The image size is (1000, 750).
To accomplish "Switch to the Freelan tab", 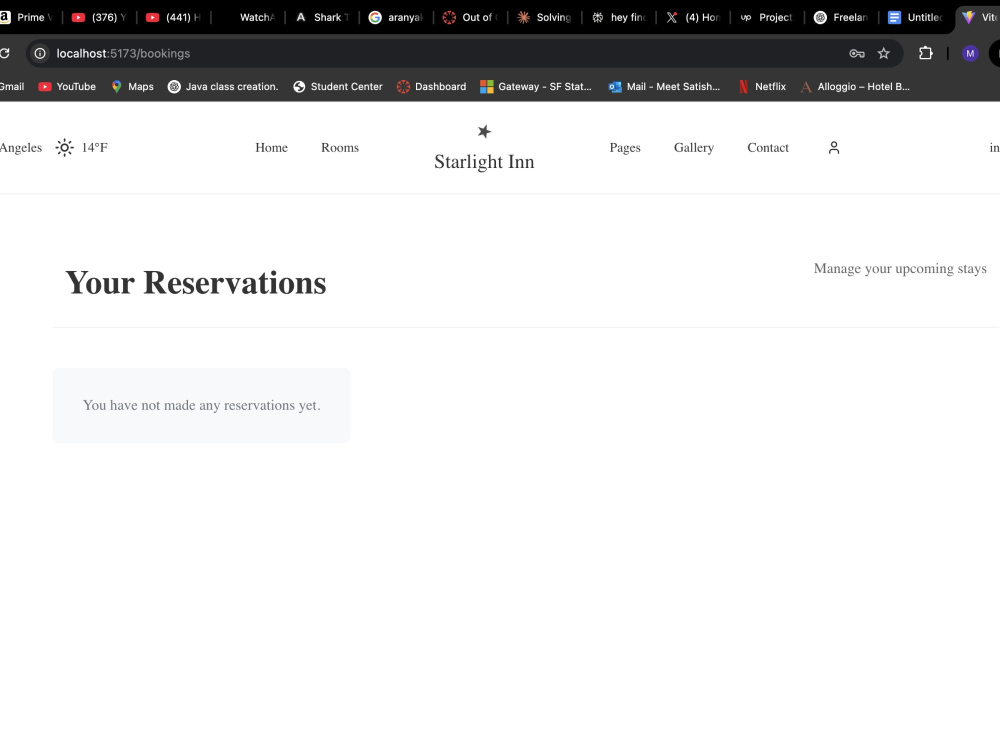I will tap(841, 17).
